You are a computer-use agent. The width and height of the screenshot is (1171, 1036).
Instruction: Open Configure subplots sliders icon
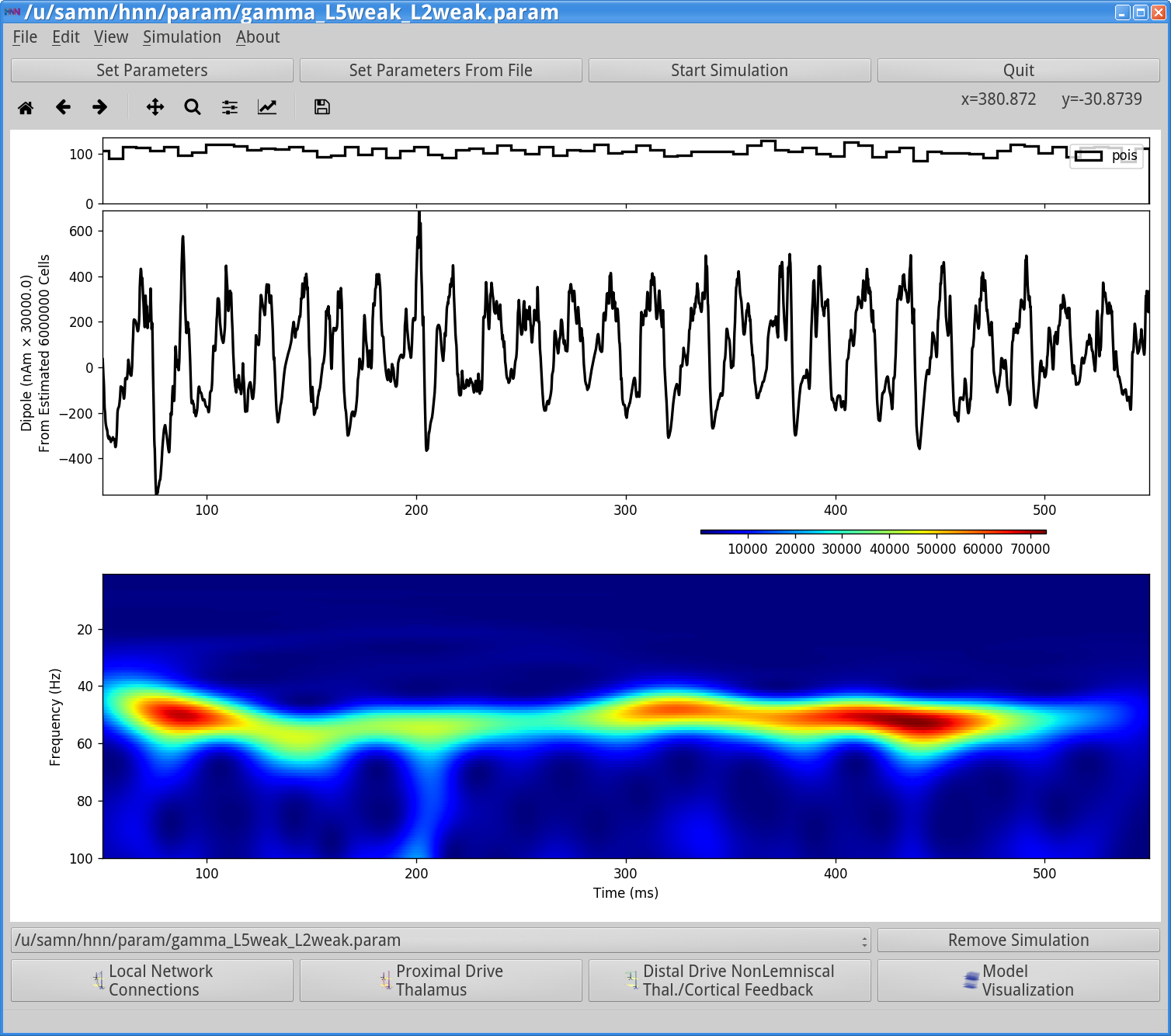coord(230,107)
